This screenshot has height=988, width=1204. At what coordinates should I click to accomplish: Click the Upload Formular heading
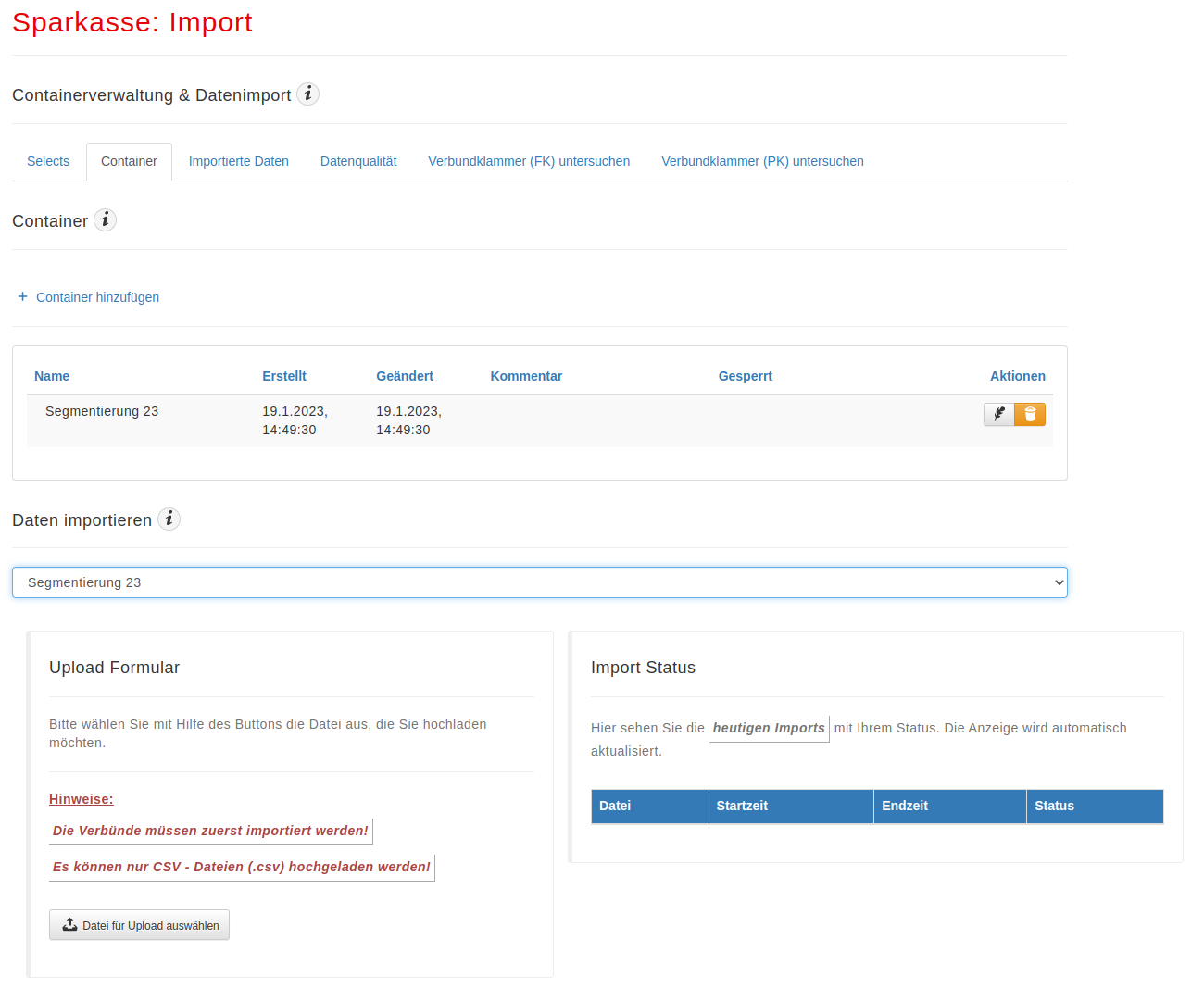(115, 668)
